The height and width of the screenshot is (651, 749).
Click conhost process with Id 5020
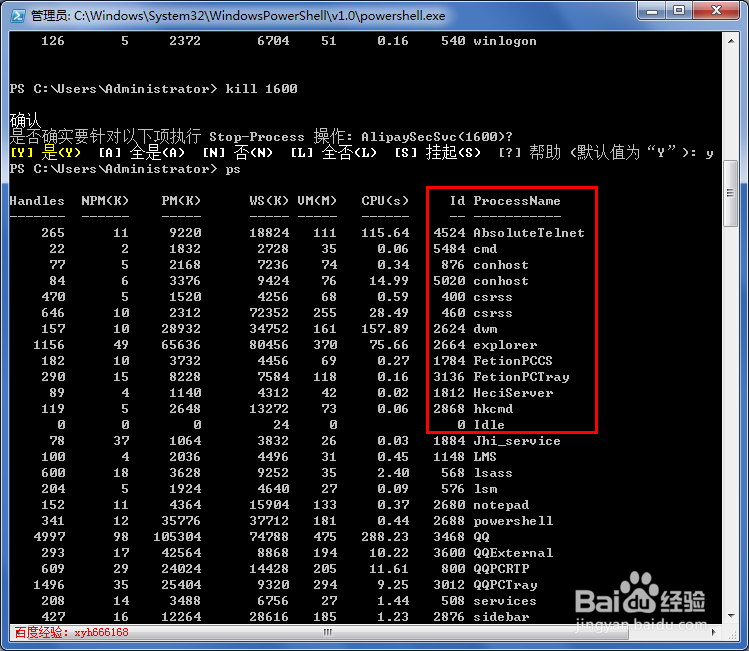pos(501,281)
